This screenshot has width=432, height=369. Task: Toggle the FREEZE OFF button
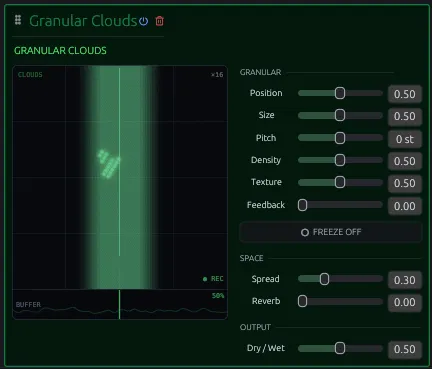(x=331, y=232)
